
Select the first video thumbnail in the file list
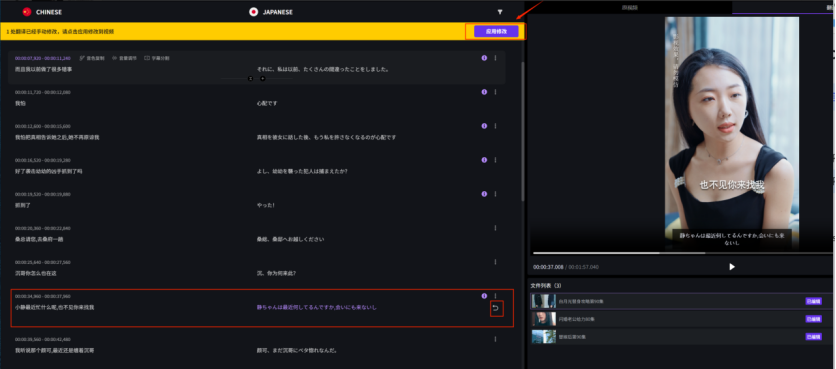(544, 301)
